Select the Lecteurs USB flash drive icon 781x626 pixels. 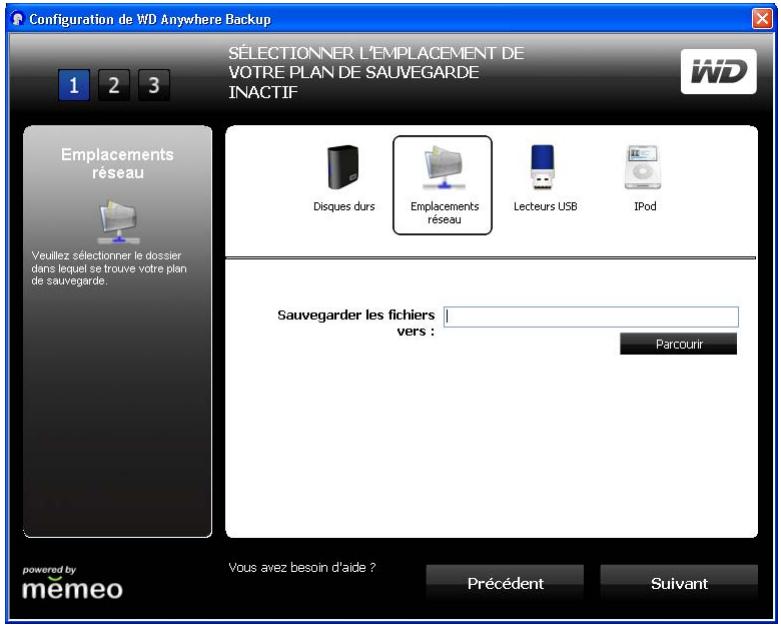point(542,167)
